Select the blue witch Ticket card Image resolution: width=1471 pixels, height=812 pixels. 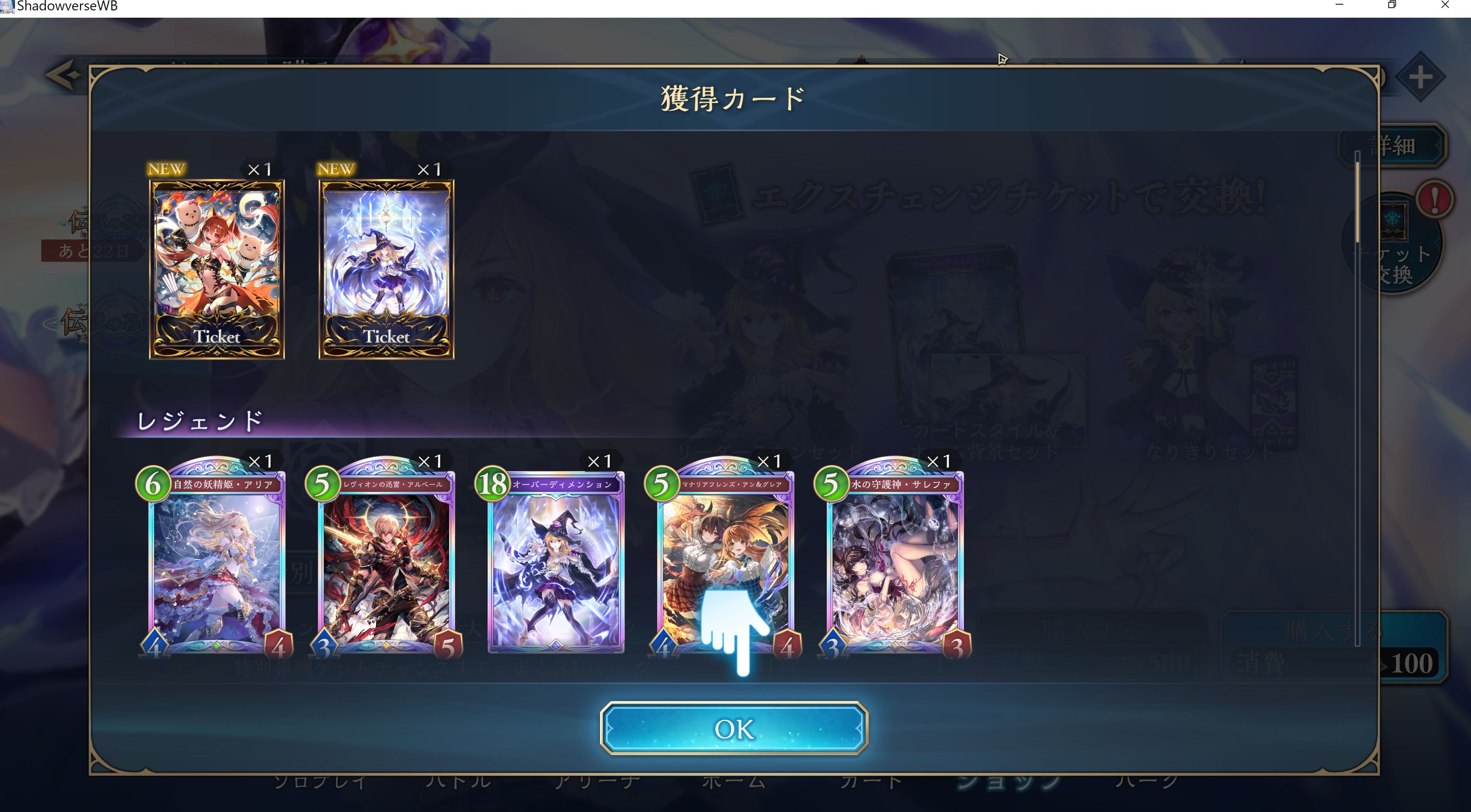click(387, 270)
